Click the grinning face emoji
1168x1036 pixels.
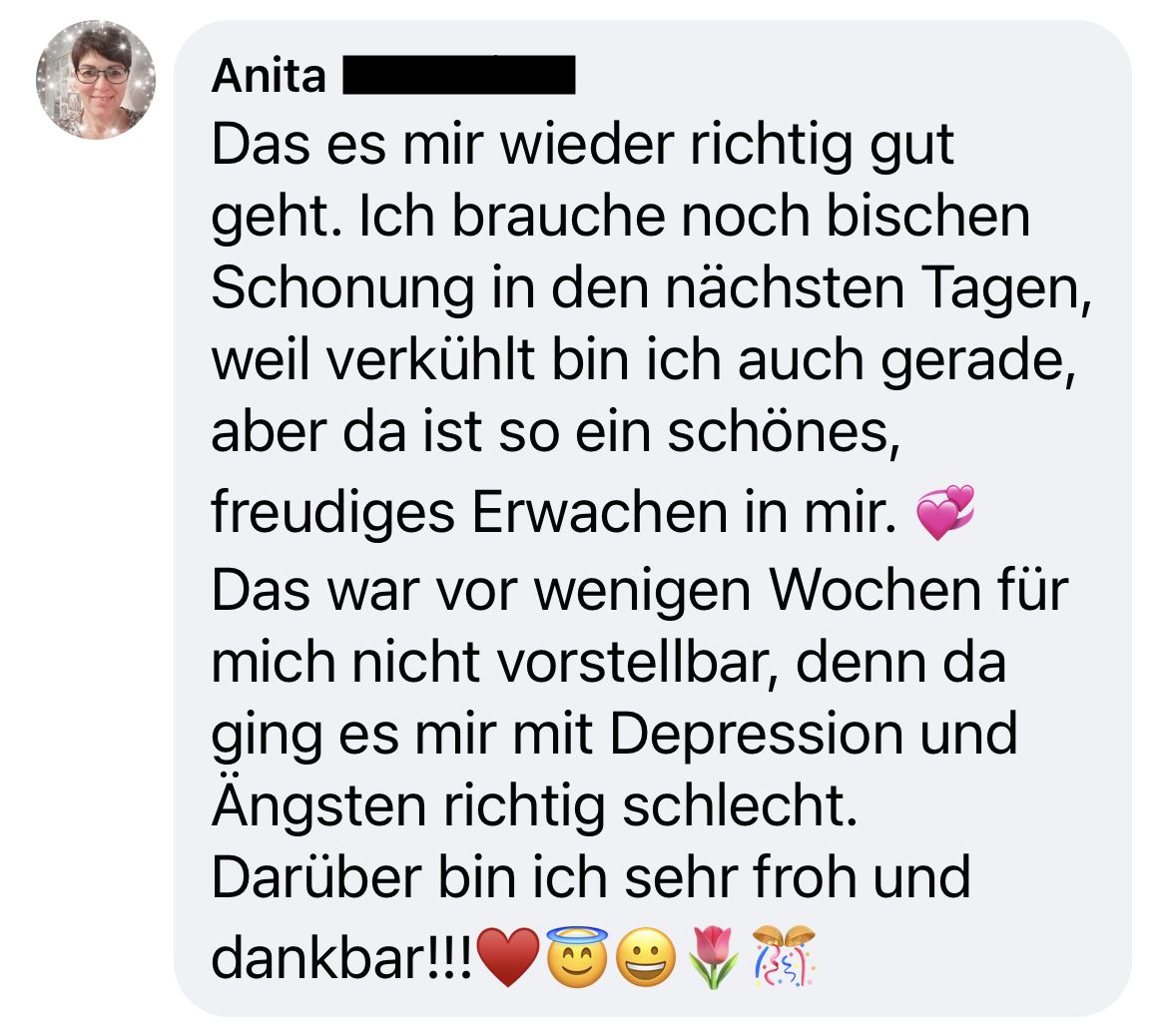(x=647, y=957)
